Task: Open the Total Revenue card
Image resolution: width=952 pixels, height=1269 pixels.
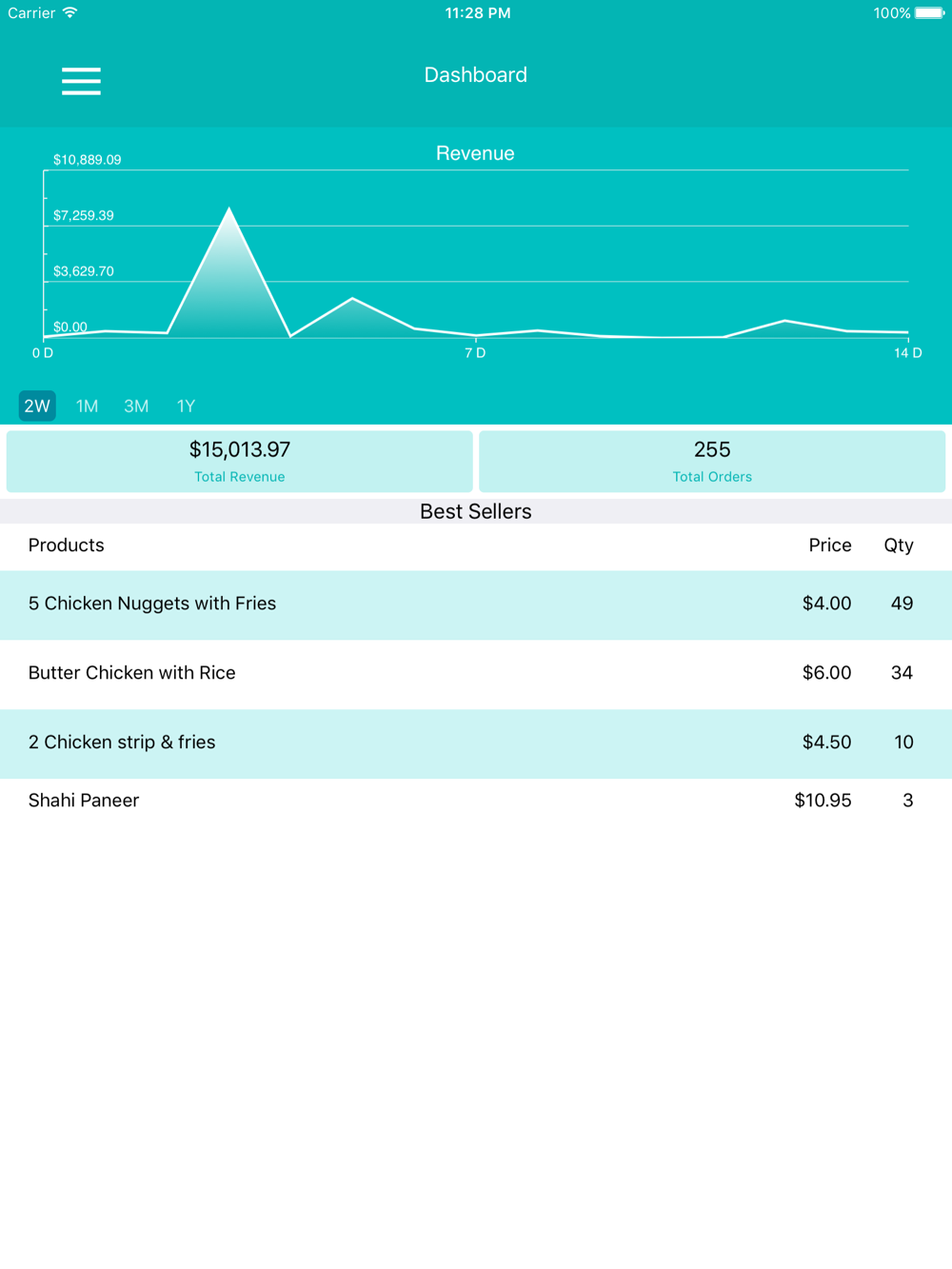Action: coord(240,461)
